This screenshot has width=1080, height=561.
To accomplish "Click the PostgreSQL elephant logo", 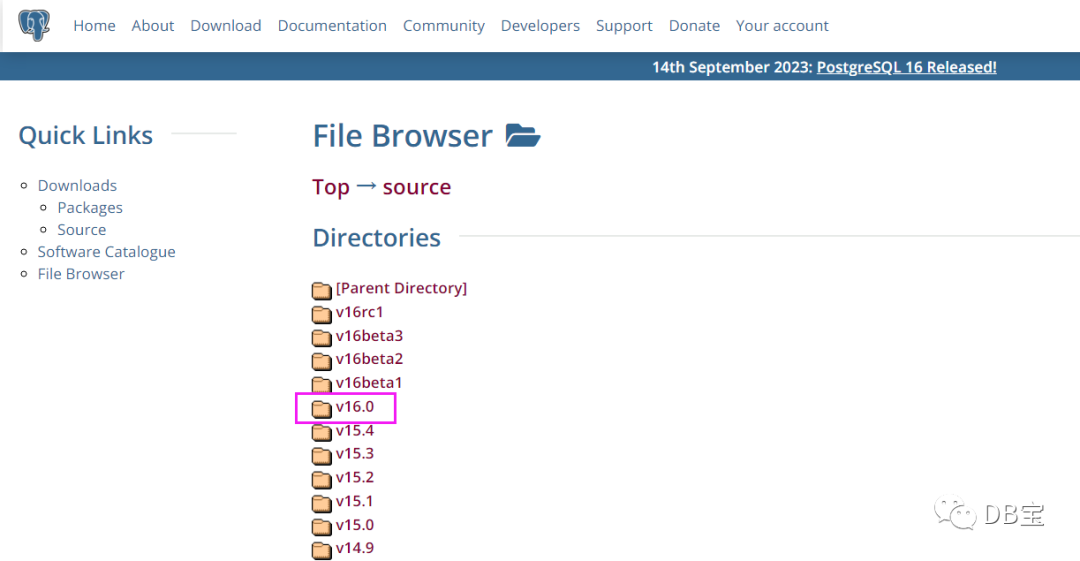I will pyautogui.click(x=34, y=26).
